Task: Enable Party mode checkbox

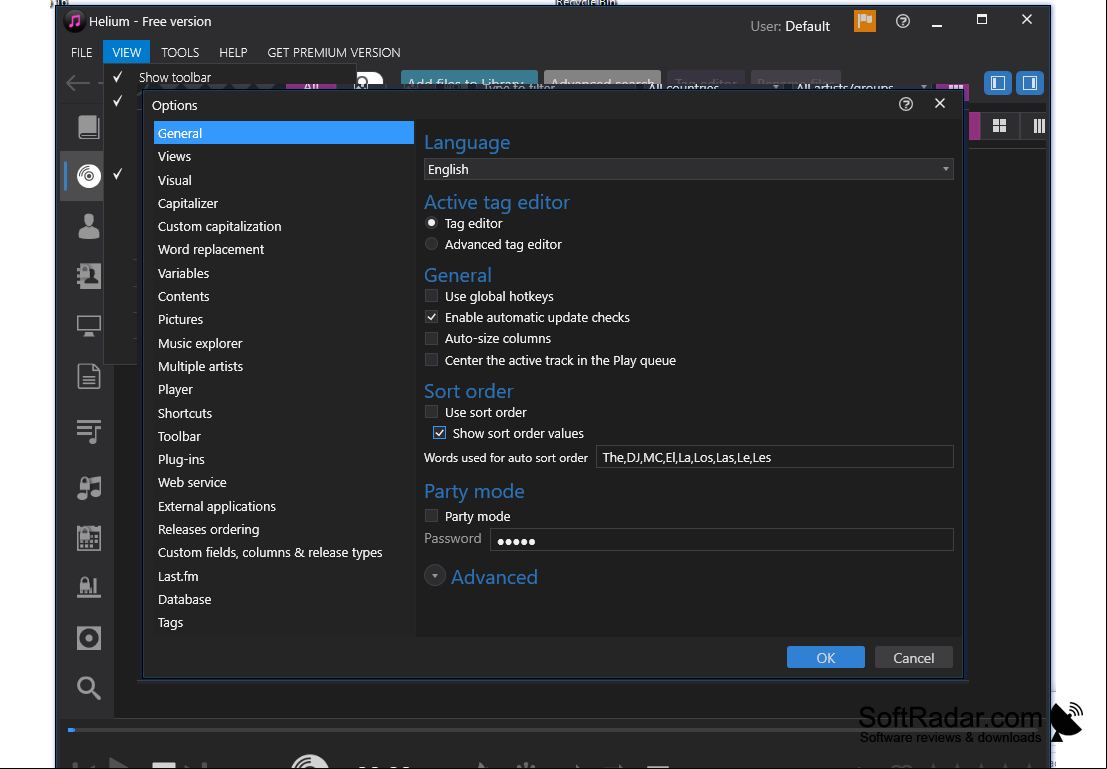Action: pos(431,516)
